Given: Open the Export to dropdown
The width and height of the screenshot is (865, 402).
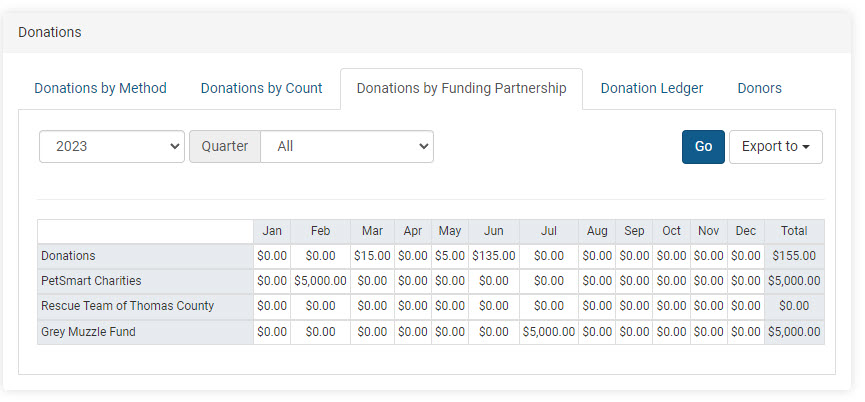Looking at the screenshot, I should pos(776,146).
